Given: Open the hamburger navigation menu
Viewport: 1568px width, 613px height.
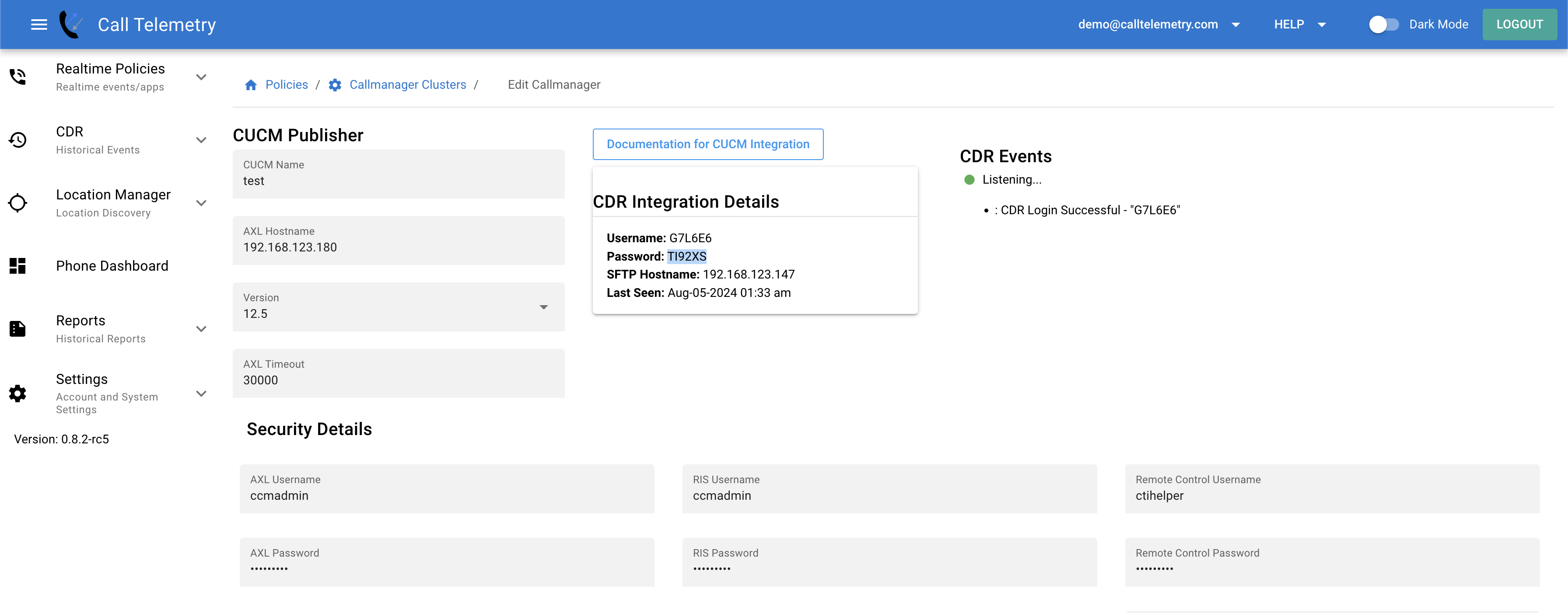Looking at the screenshot, I should [x=39, y=24].
